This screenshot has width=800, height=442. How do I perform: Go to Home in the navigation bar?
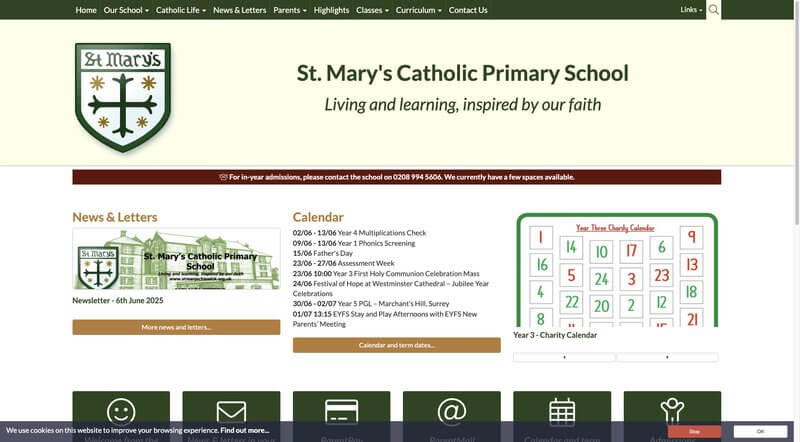(86, 10)
